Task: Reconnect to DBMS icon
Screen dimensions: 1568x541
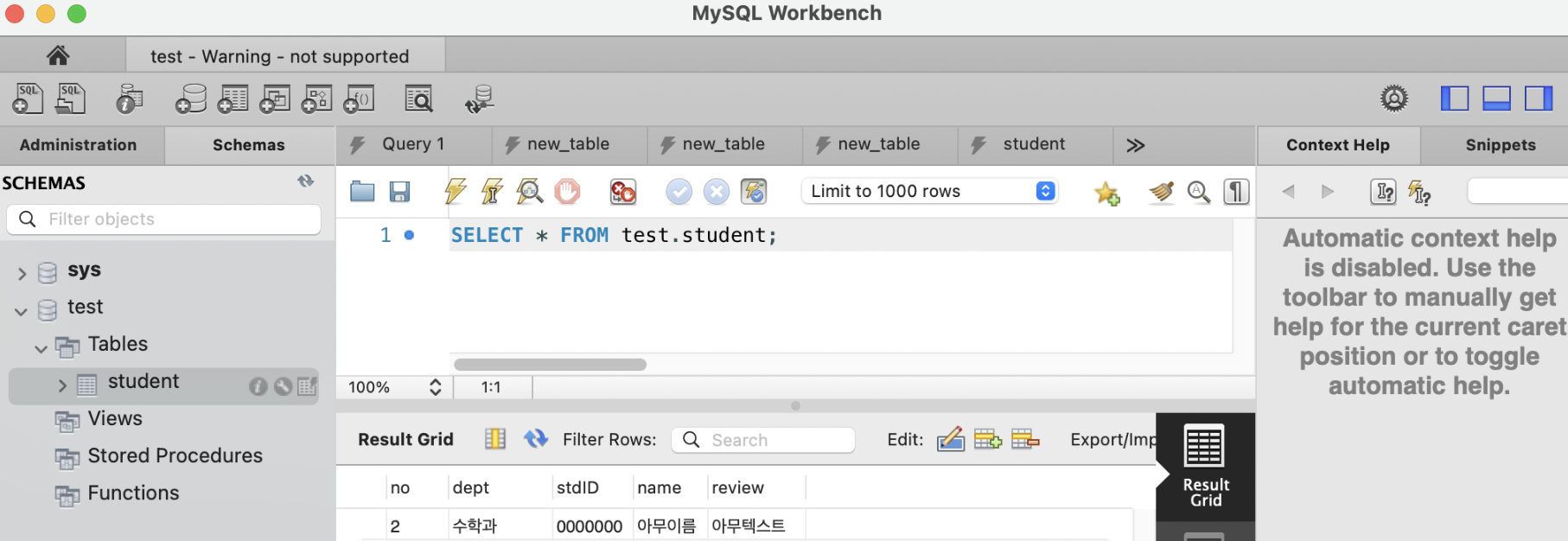Action: point(479,99)
